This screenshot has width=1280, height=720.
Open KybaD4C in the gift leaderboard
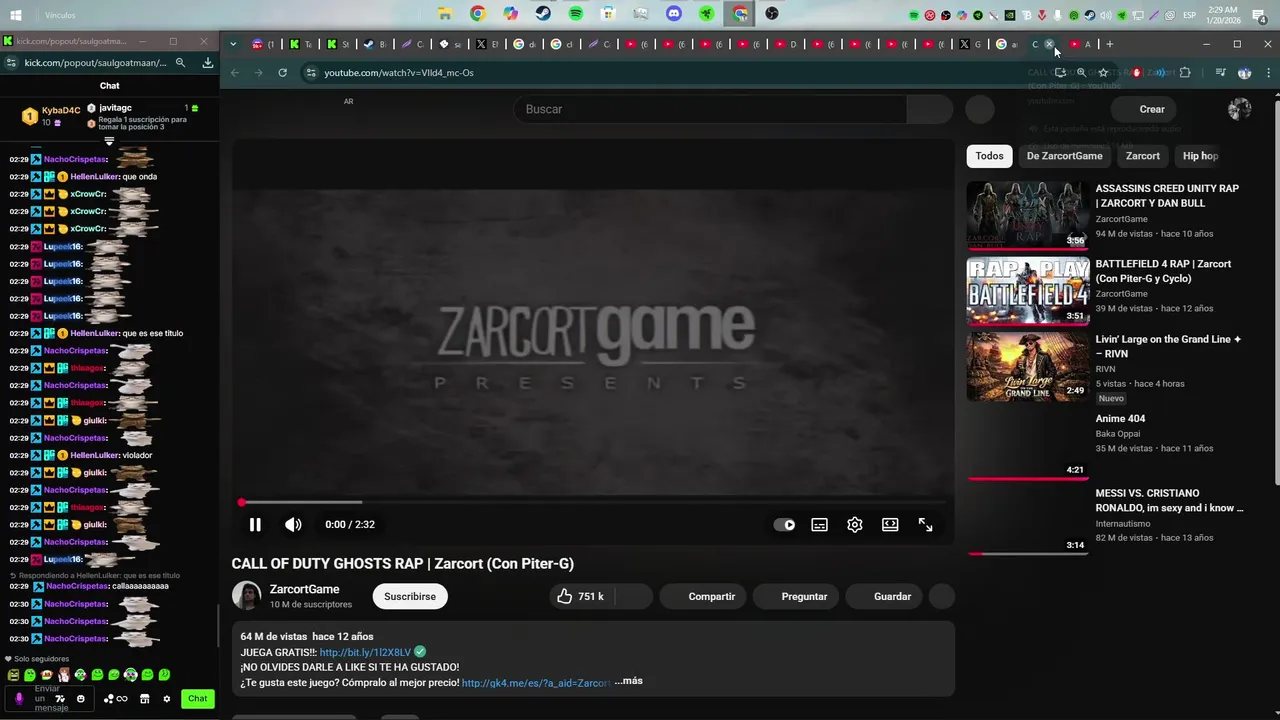tap(60, 110)
